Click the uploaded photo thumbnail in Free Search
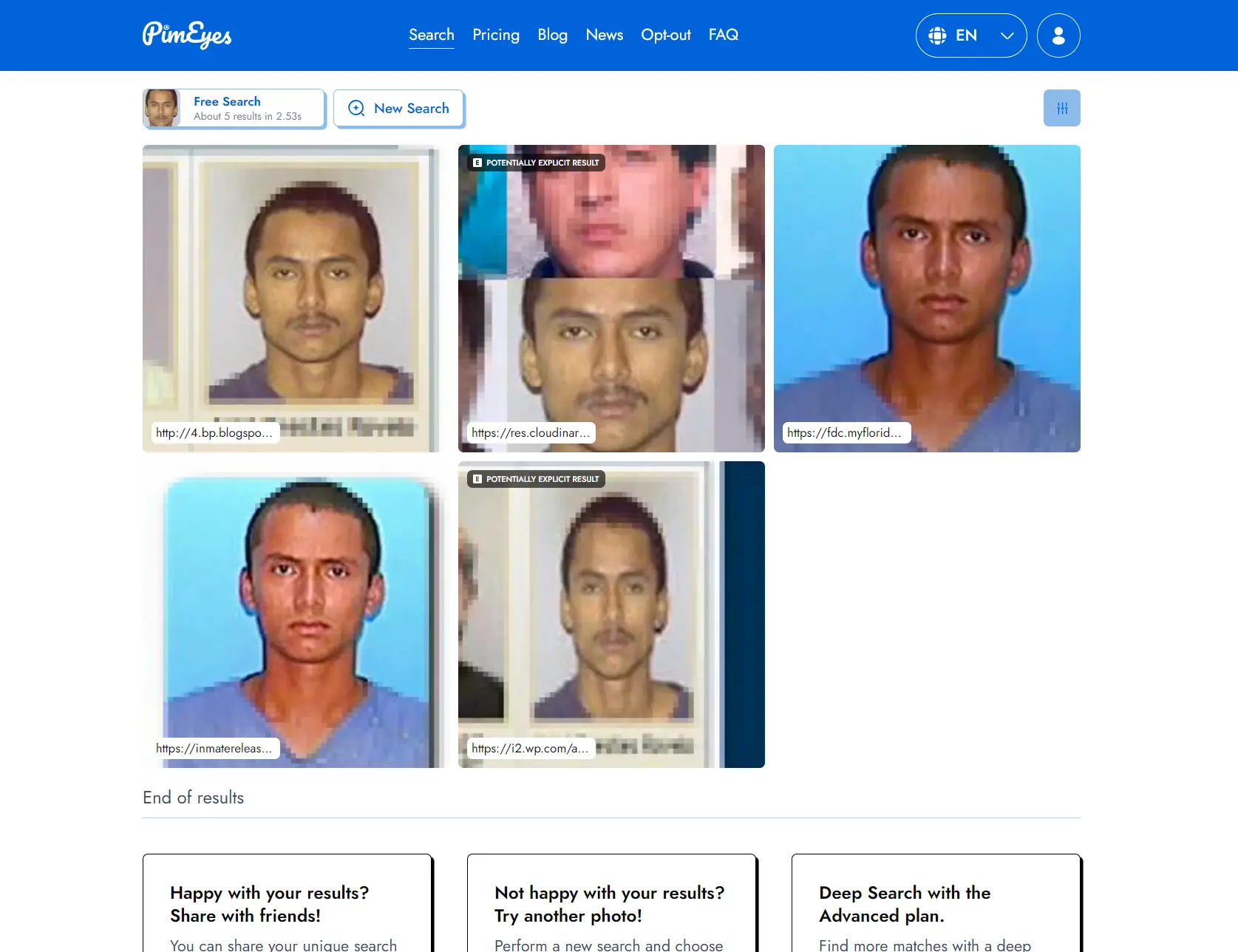 (x=162, y=108)
